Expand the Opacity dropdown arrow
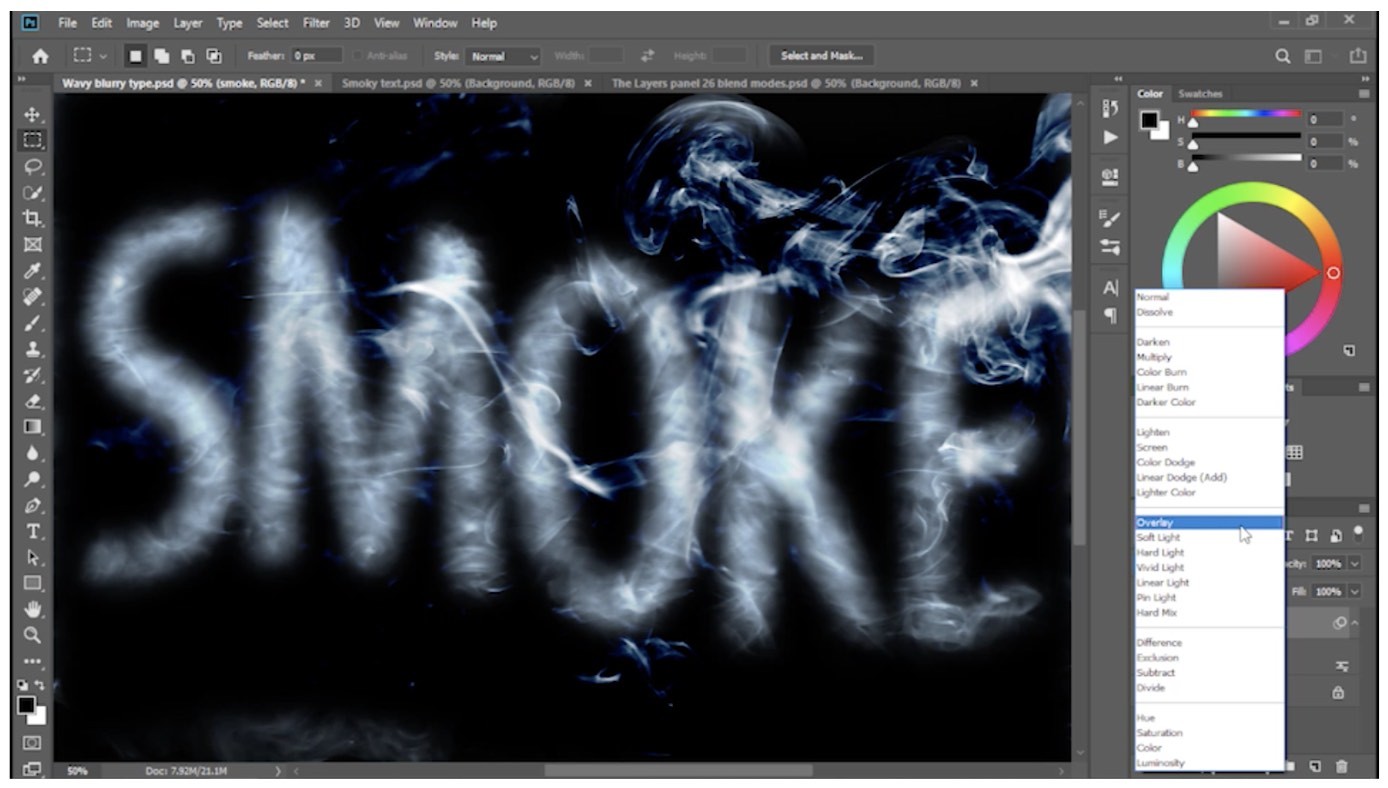This screenshot has width=1388, height=788. [x=1354, y=565]
